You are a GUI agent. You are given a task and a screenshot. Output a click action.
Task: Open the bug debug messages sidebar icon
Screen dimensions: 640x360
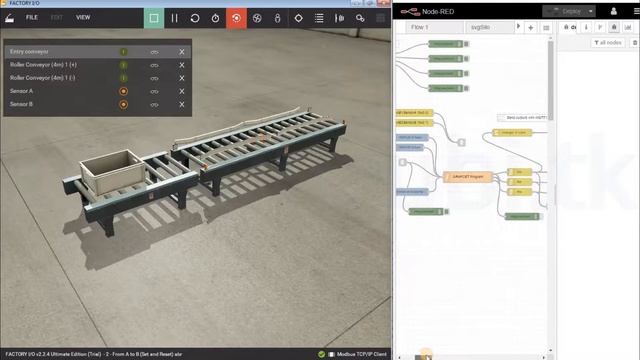[614, 27]
